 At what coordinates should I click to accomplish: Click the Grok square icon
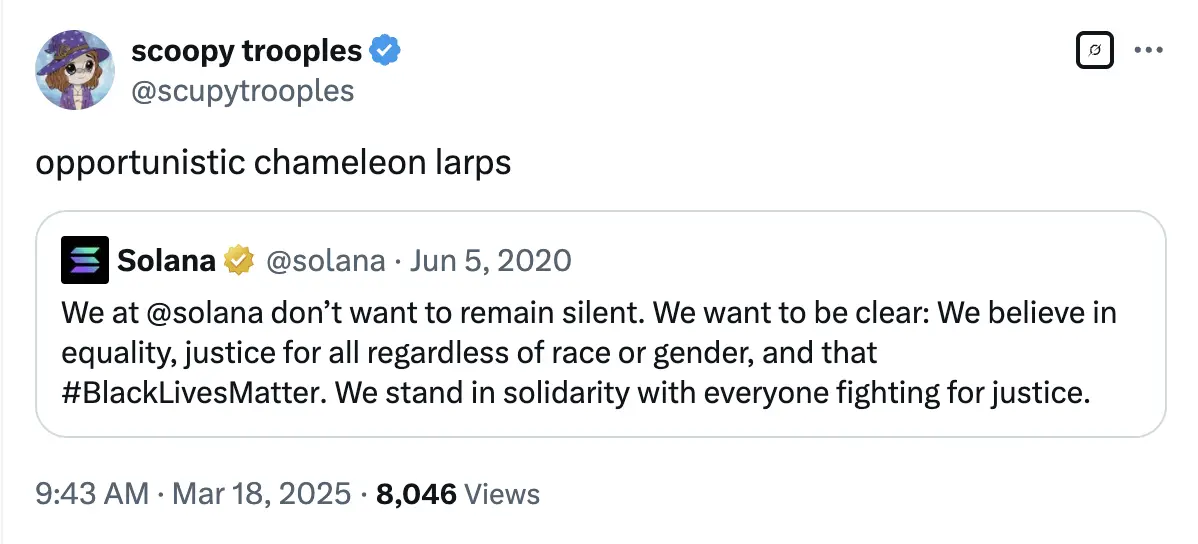click(1096, 51)
